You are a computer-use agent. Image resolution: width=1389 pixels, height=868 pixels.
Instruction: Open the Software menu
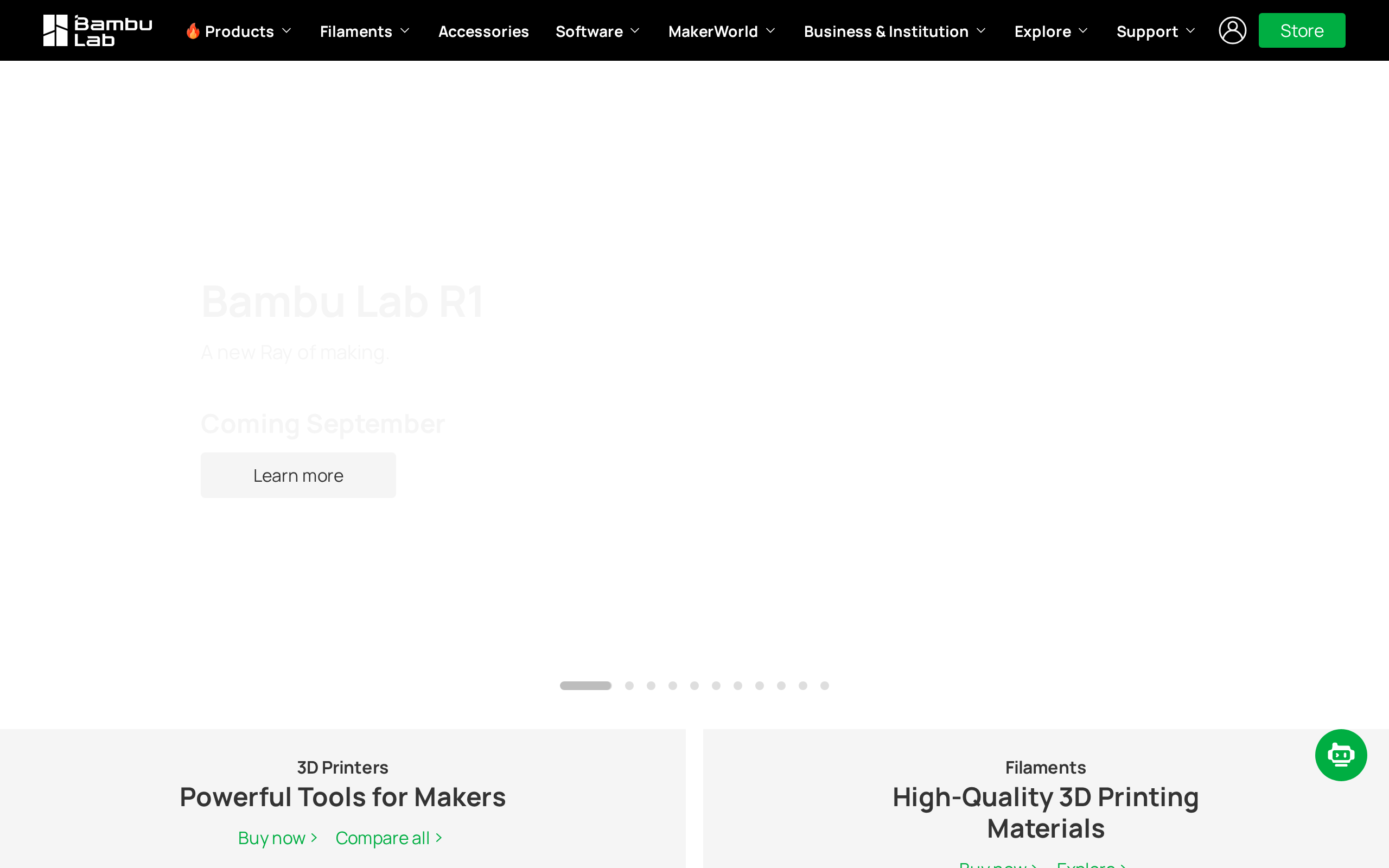click(x=589, y=31)
